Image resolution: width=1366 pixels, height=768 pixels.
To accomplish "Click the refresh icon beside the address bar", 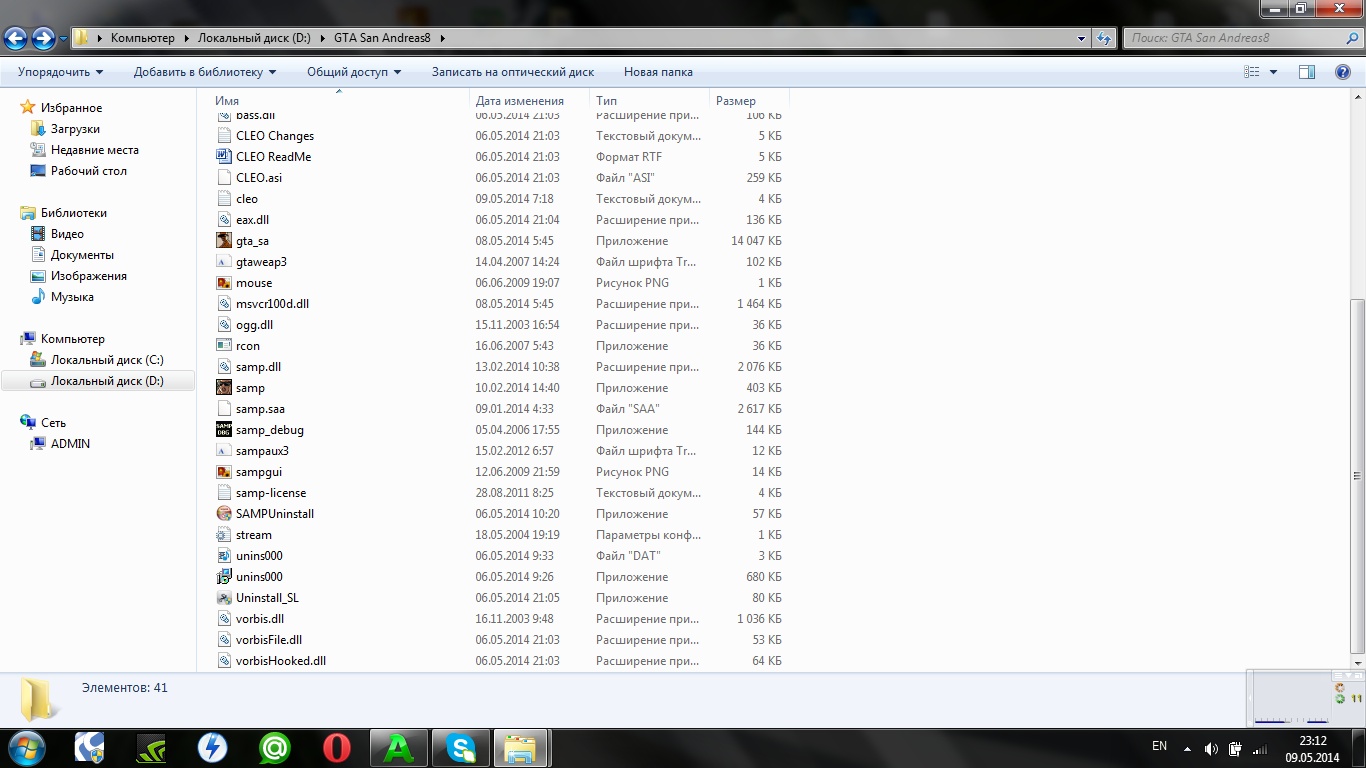I will (x=1104, y=38).
